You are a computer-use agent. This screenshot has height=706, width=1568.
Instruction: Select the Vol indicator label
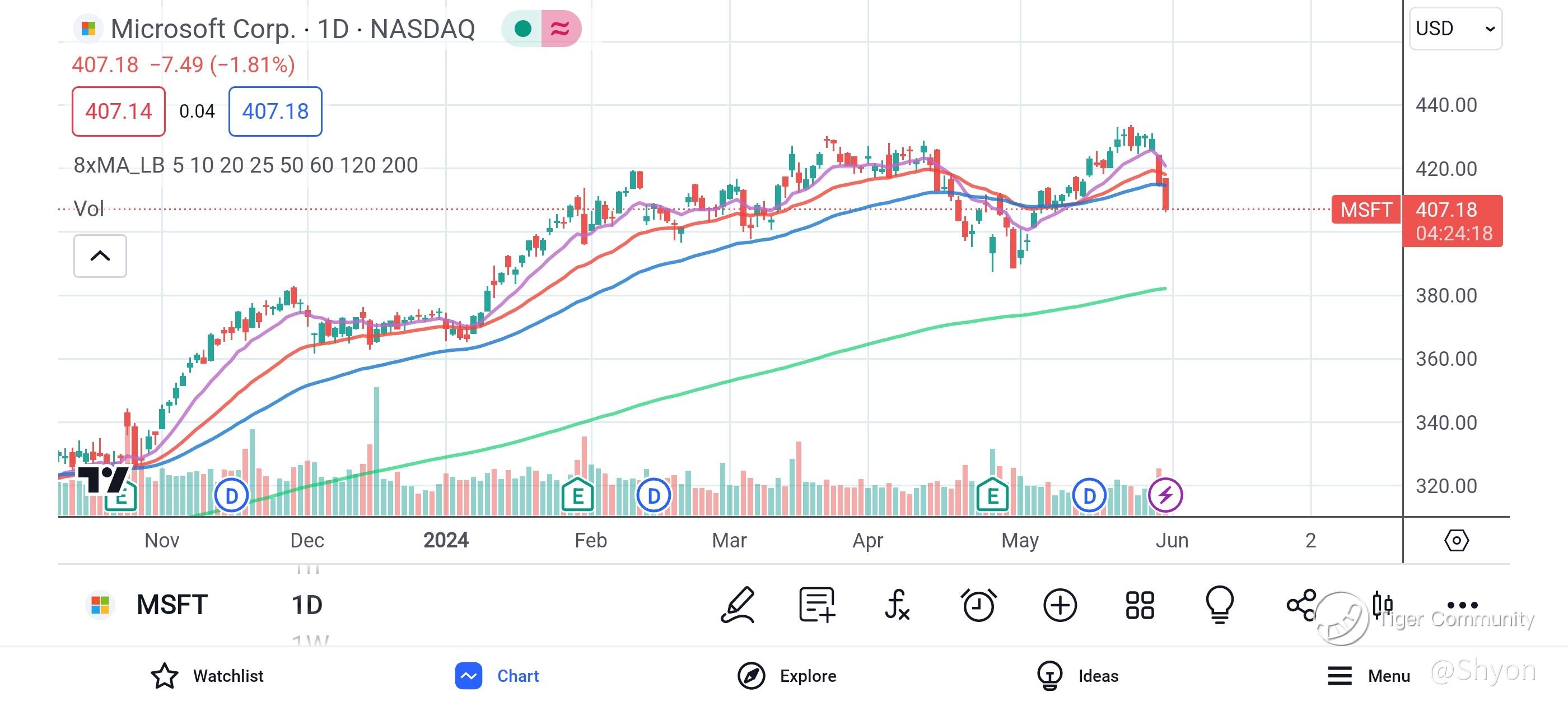tap(89, 209)
